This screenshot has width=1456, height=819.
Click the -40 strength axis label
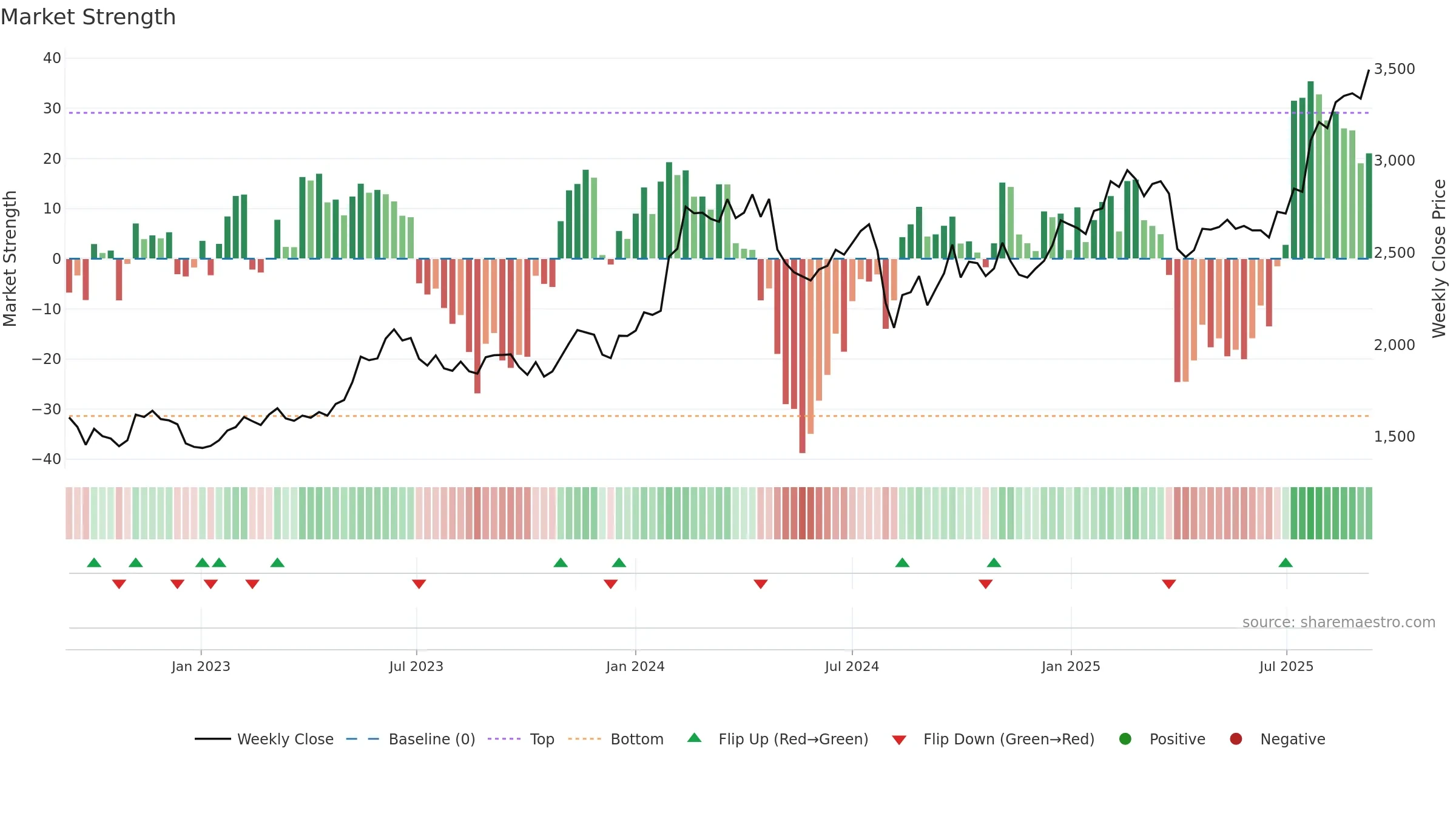(x=47, y=459)
